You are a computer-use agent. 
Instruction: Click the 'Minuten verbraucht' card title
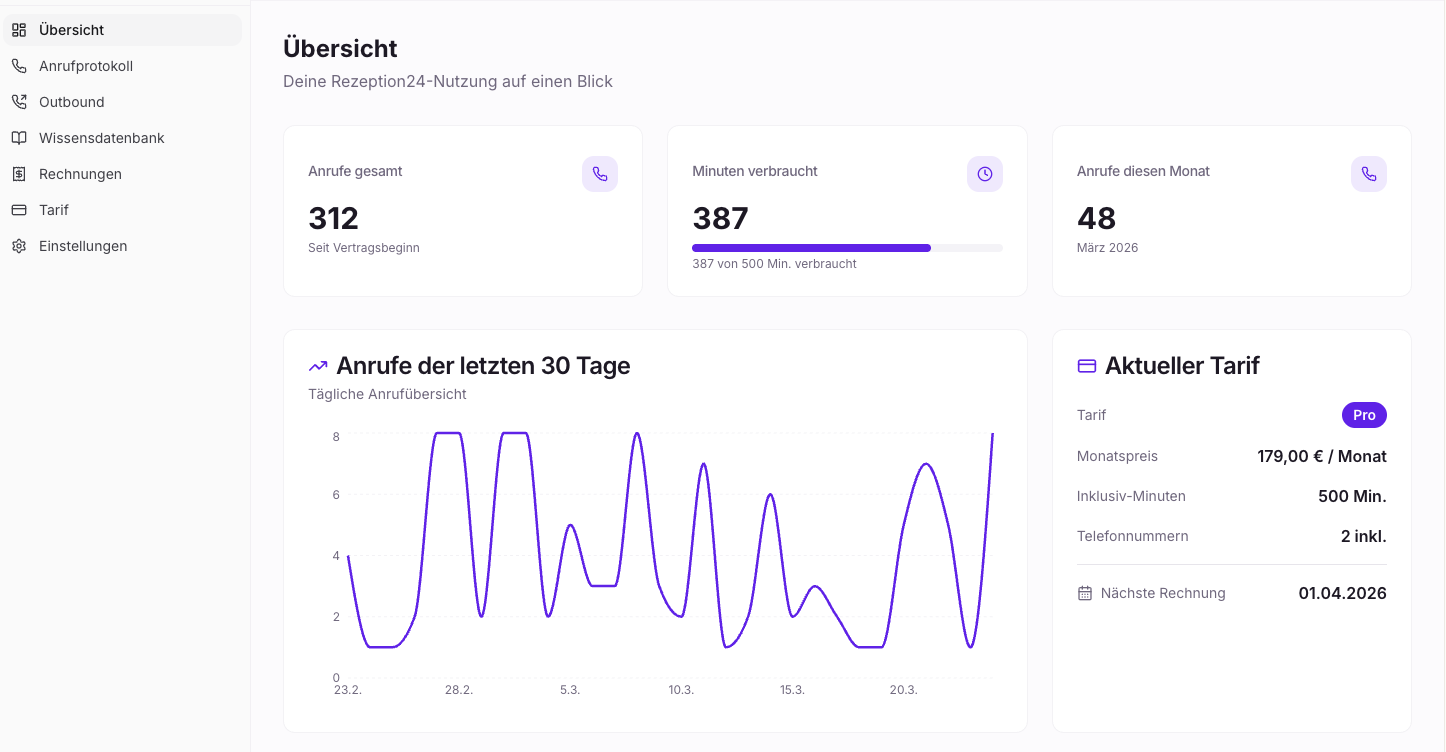coord(755,171)
